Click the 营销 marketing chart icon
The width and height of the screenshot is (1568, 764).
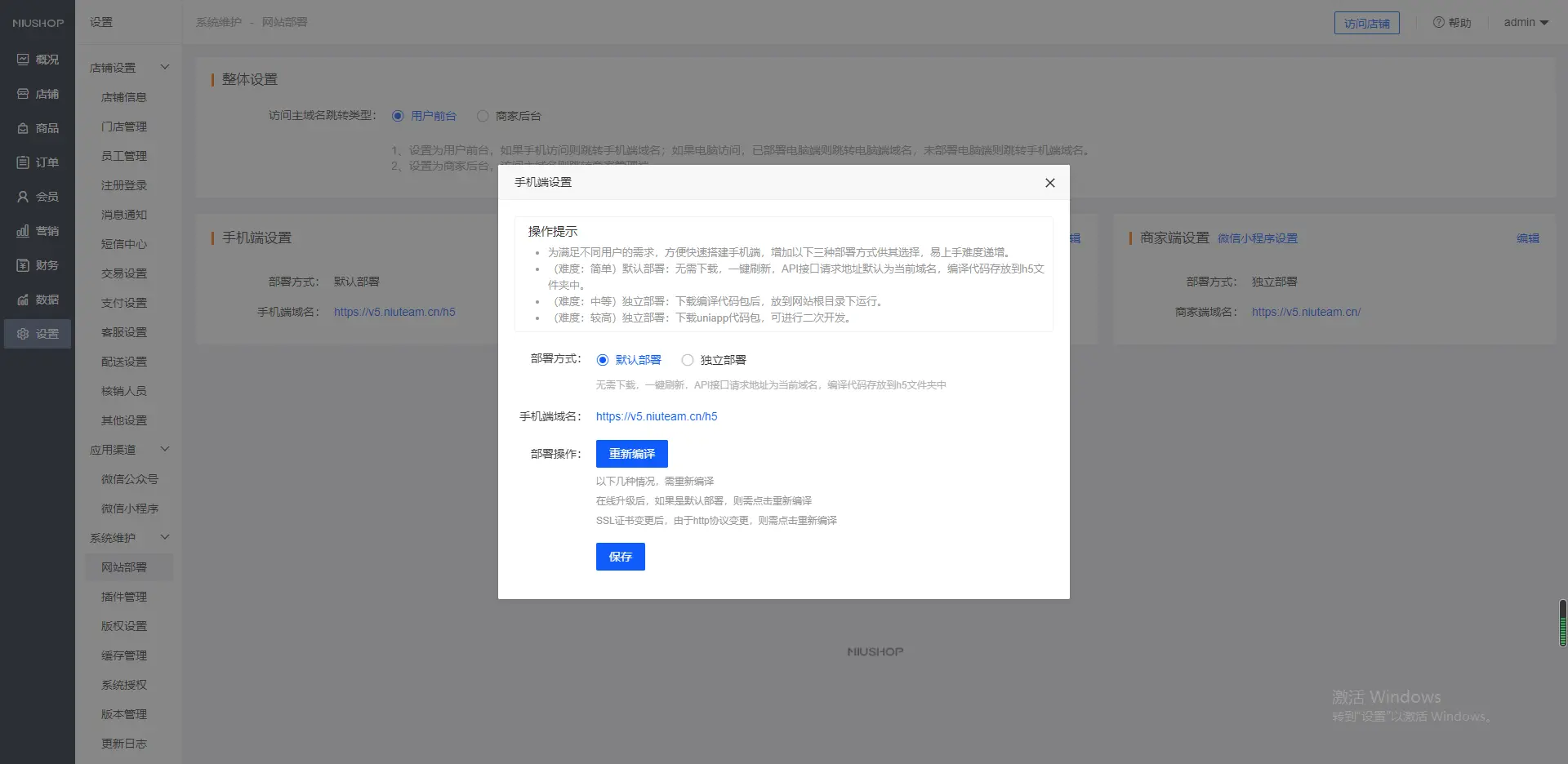click(23, 231)
